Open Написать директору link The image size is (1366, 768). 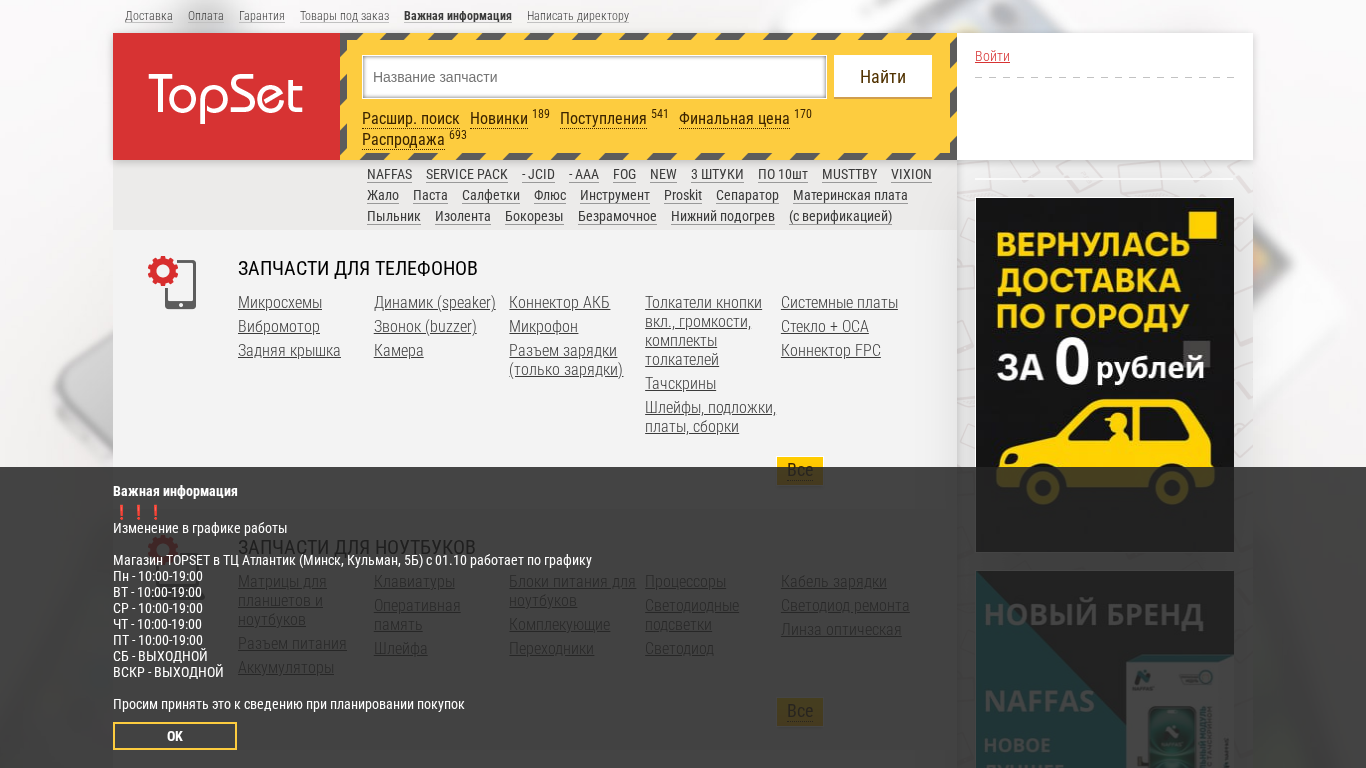coord(578,16)
